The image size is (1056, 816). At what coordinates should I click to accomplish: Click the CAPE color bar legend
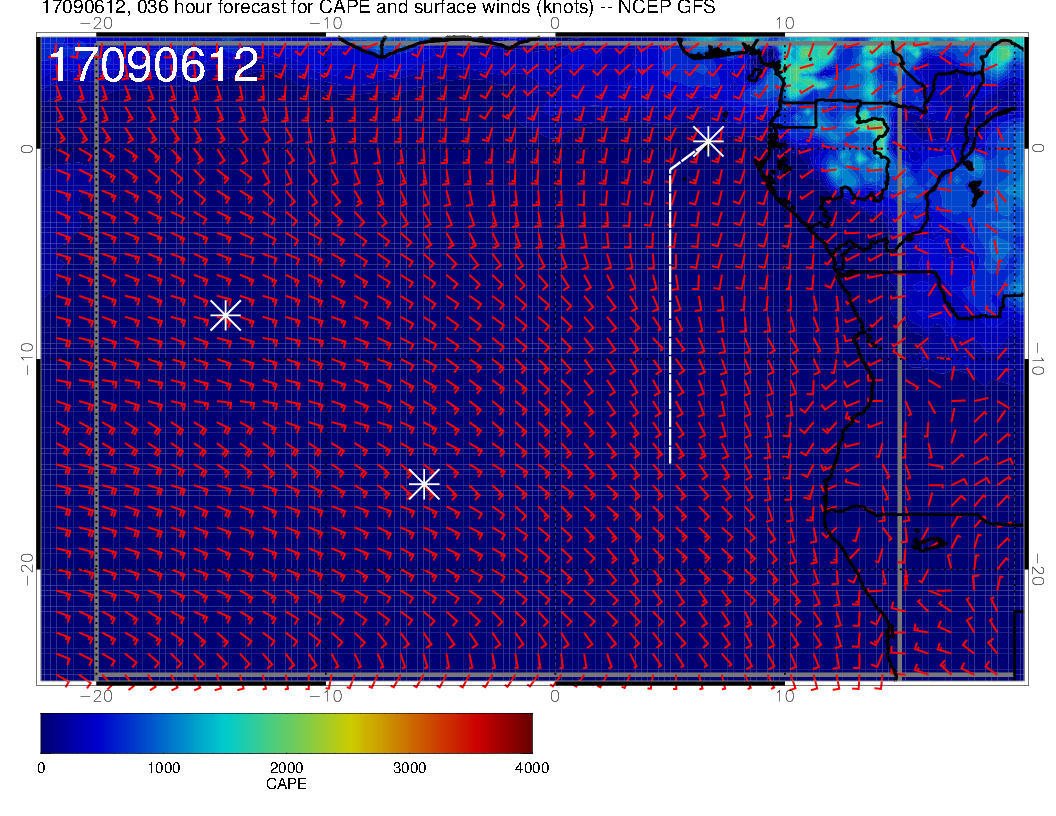tap(286, 733)
